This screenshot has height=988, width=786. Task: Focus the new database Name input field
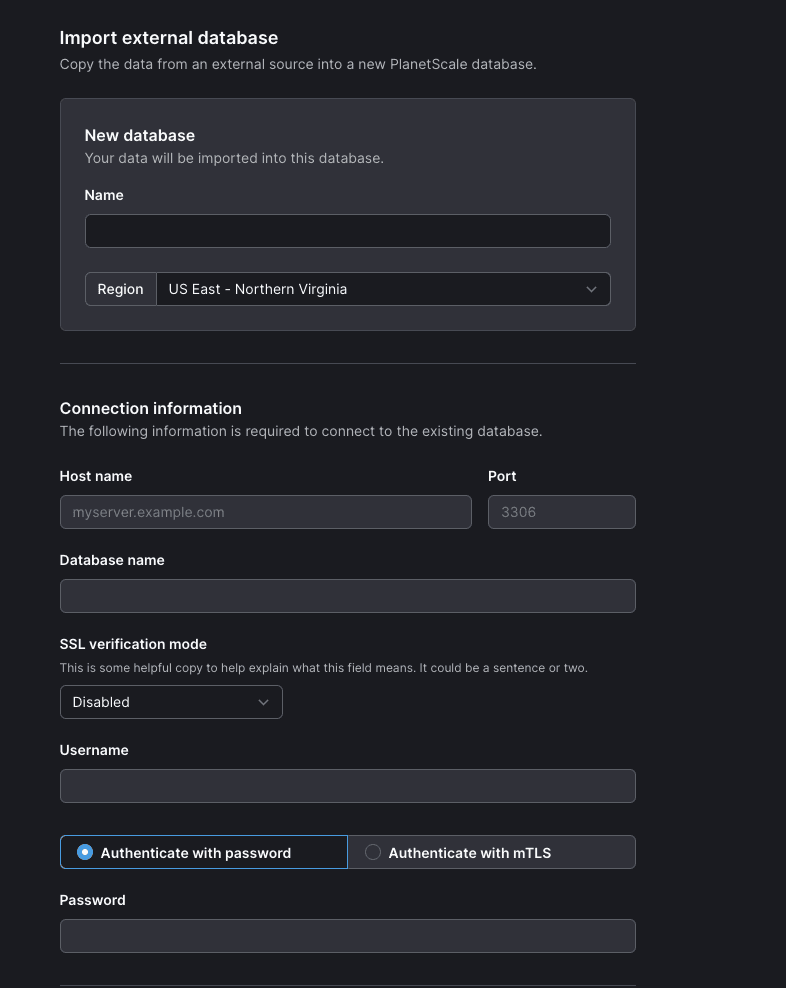click(x=348, y=231)
